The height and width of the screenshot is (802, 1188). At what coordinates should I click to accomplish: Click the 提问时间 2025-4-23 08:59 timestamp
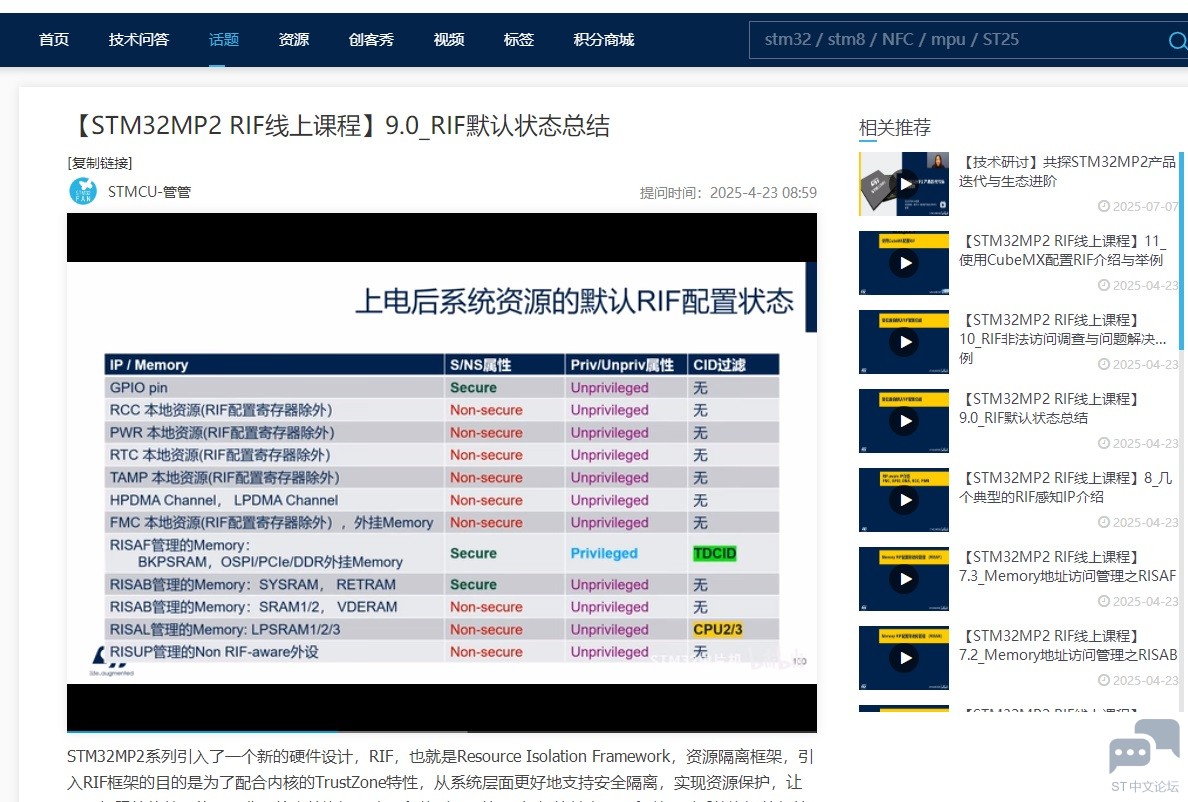[x=728, y=192]
